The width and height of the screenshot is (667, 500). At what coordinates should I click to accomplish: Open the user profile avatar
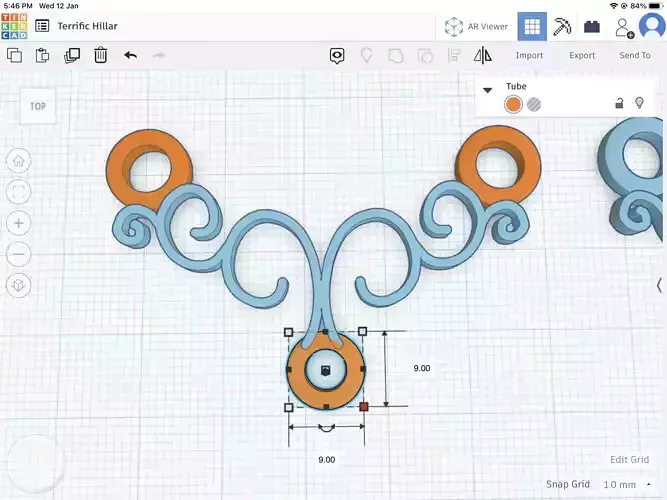pos(652,26)
